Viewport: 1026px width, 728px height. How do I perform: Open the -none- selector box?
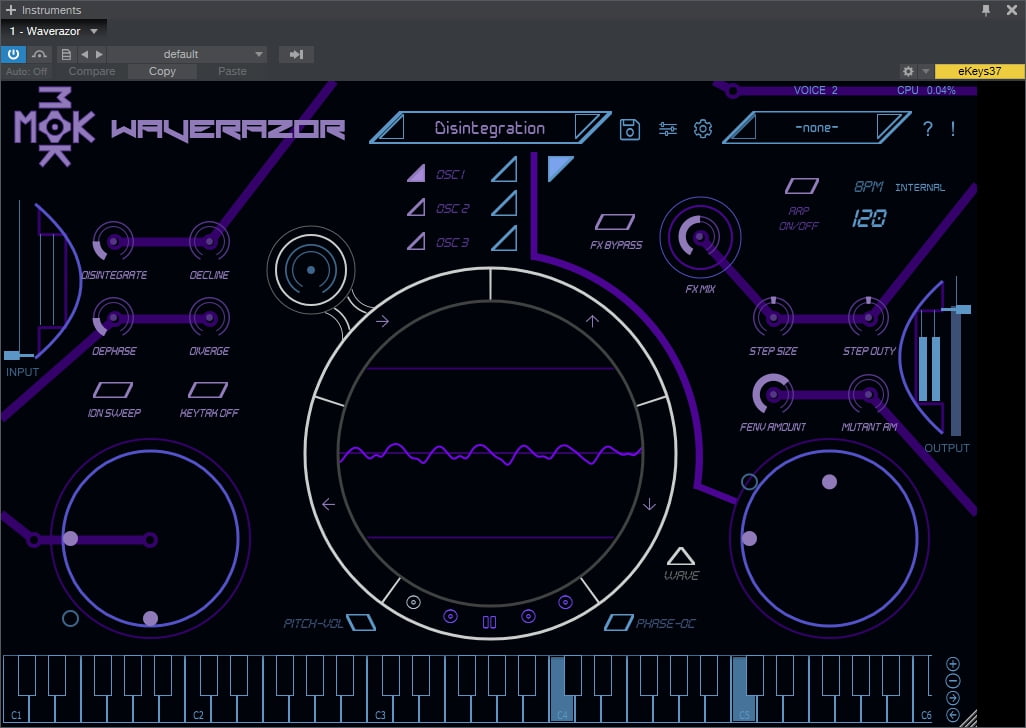pos(817,128)
